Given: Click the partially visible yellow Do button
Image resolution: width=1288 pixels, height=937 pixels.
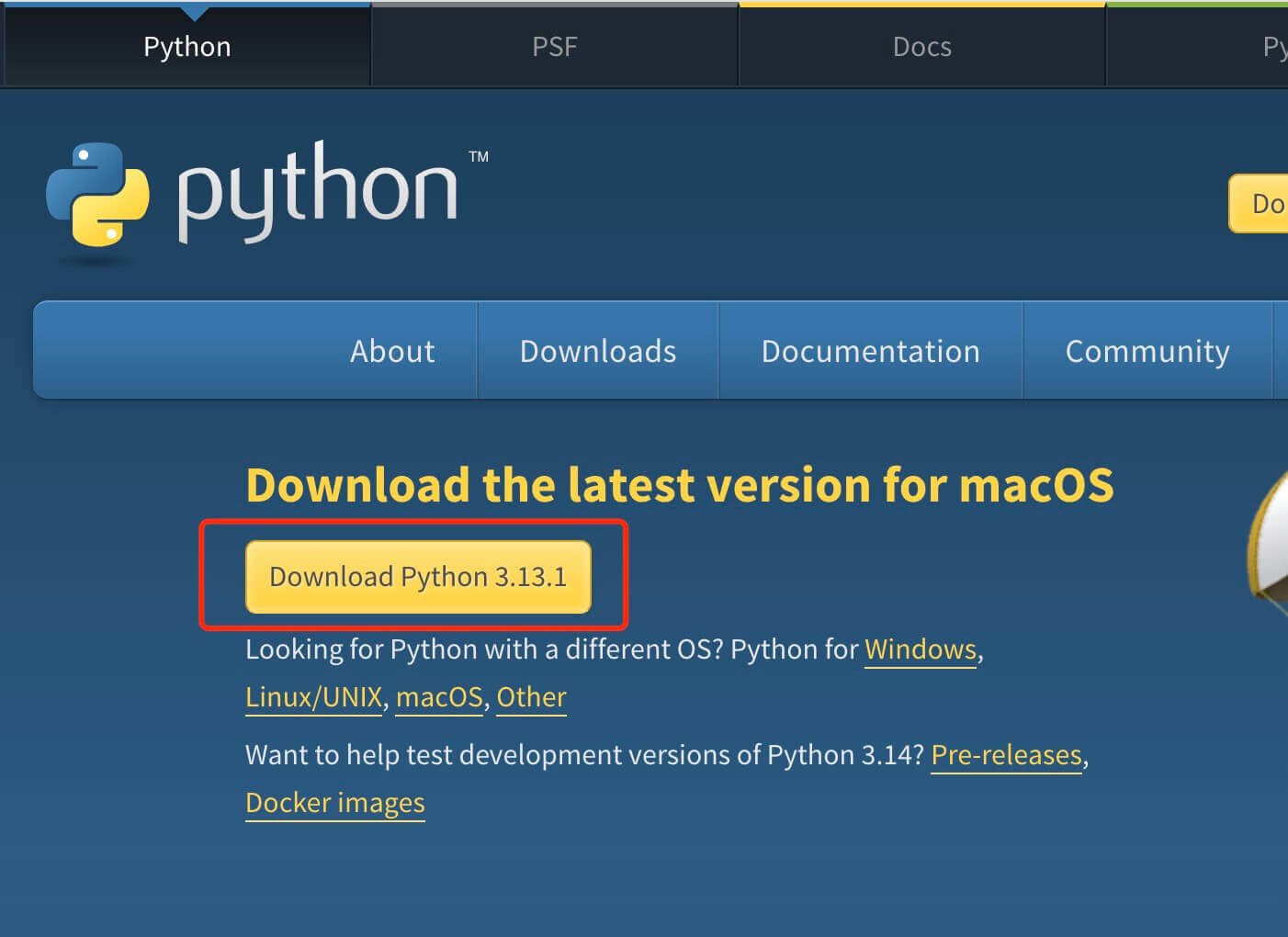Looking at the screenshot, I should (x=1260, y=203).
